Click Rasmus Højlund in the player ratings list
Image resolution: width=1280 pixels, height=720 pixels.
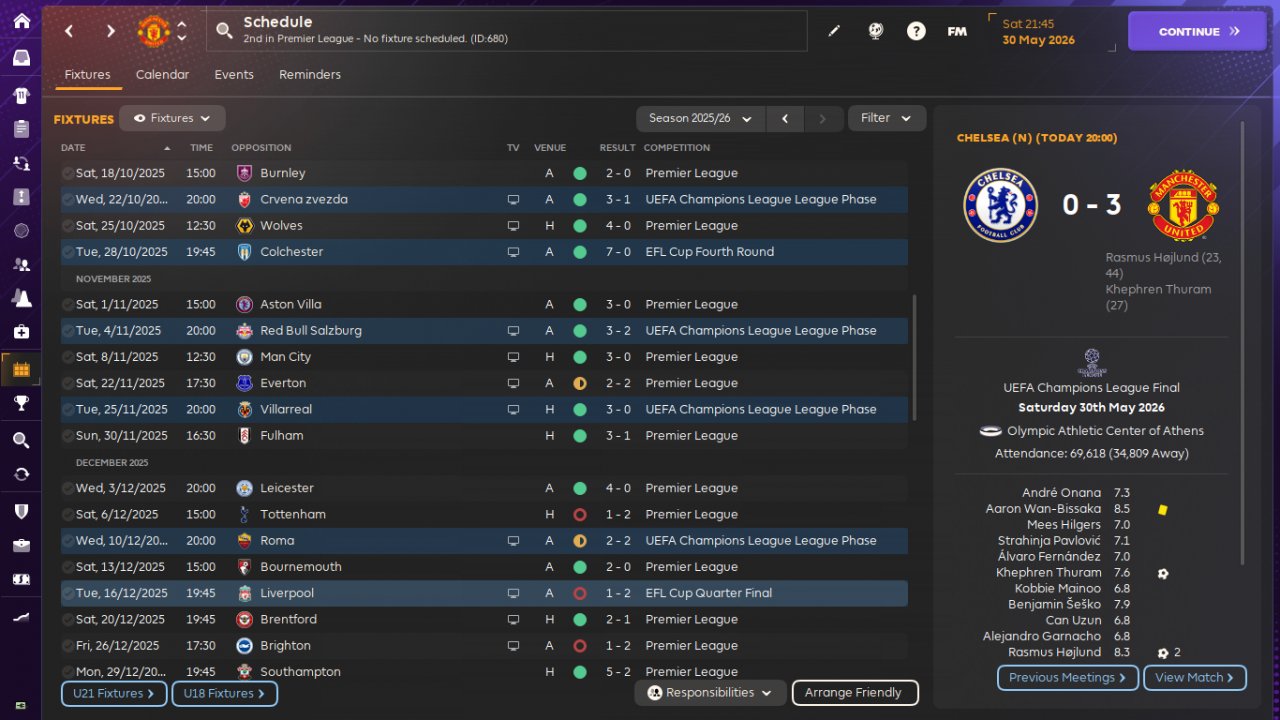coord(1053,652)
